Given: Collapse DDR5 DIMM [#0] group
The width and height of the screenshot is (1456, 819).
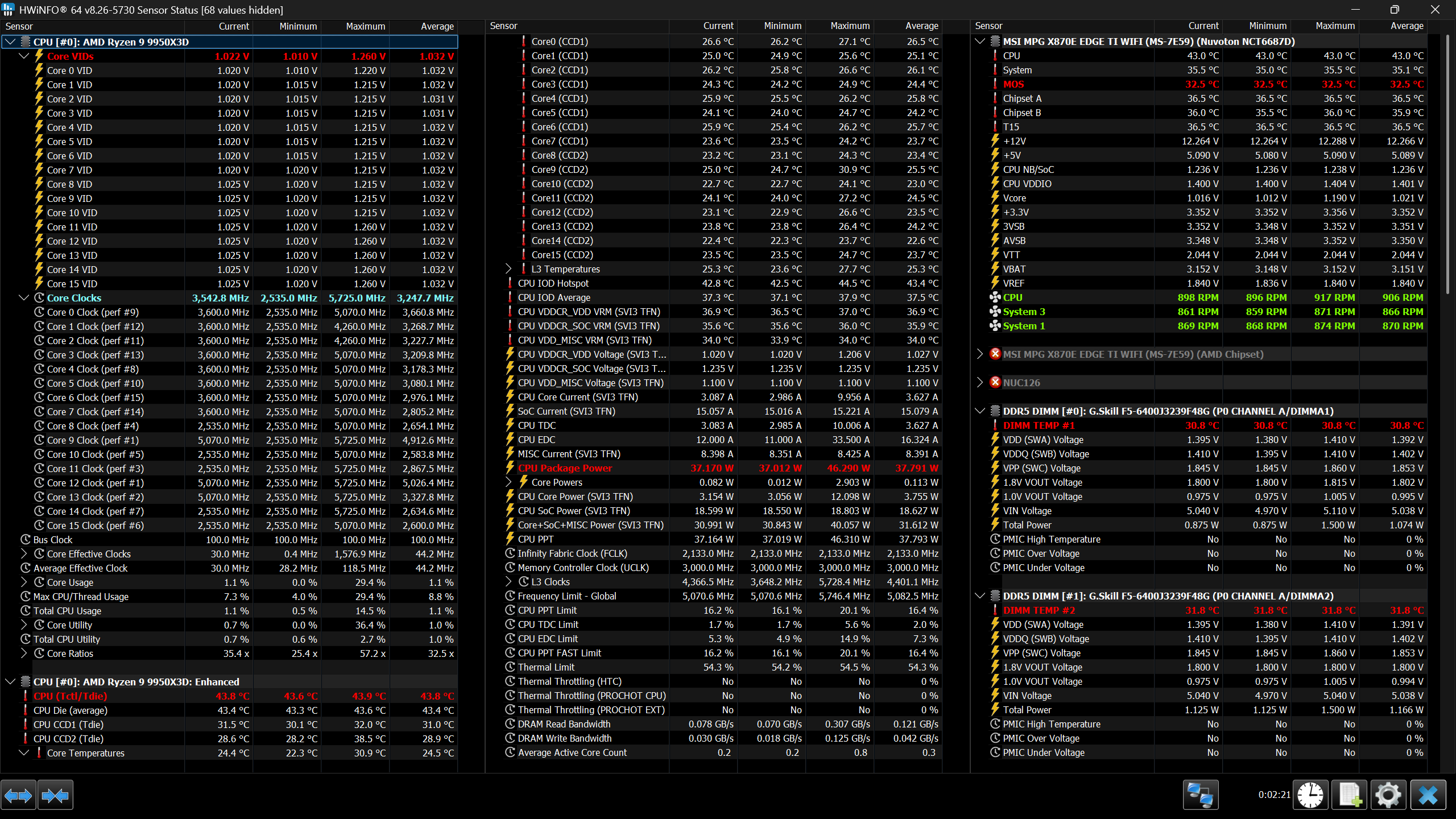Looking at the screenshot, I should 979,411.
